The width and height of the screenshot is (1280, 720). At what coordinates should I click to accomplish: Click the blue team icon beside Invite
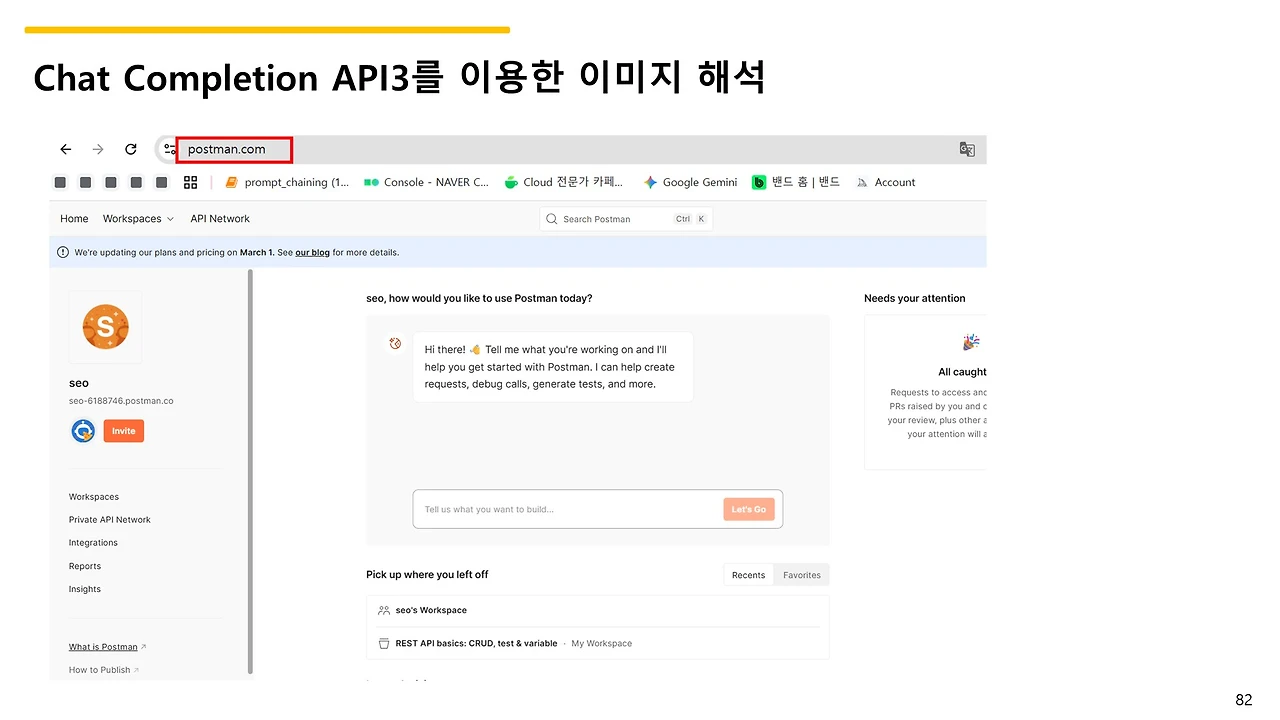83,431
